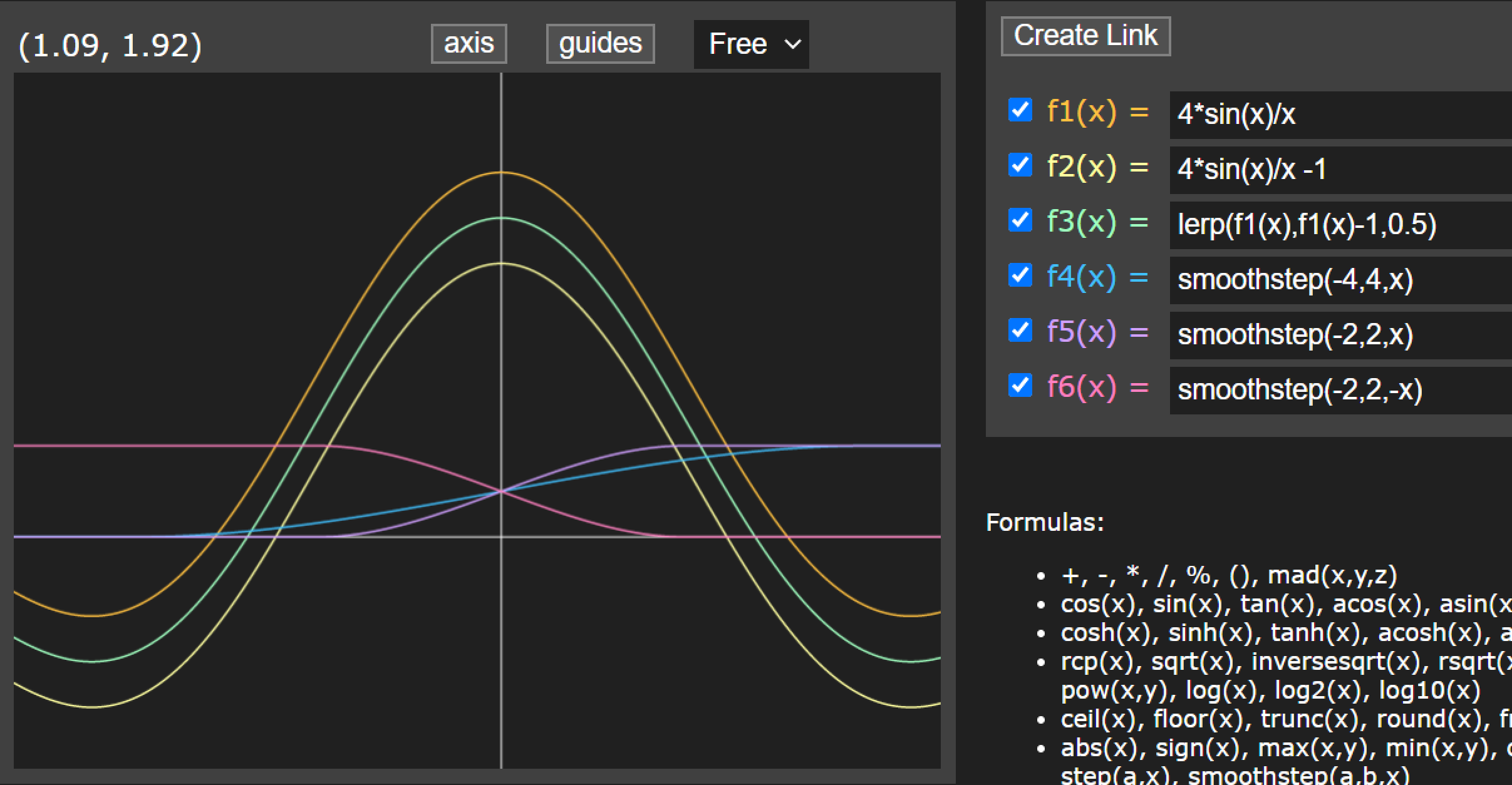This screenshot has height=785, width=1512.
Task: Click the orange f1(x) label
Action: click(1082, 111)
